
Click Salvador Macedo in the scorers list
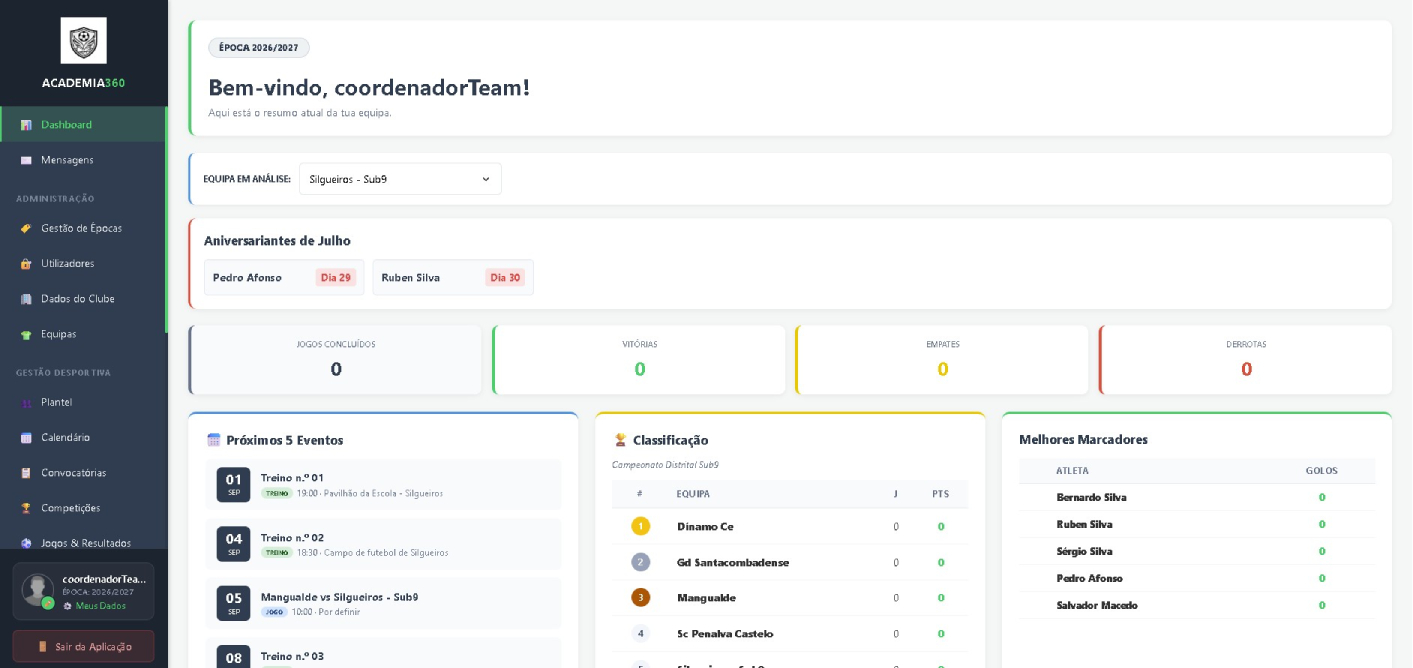pos(1097,605)
